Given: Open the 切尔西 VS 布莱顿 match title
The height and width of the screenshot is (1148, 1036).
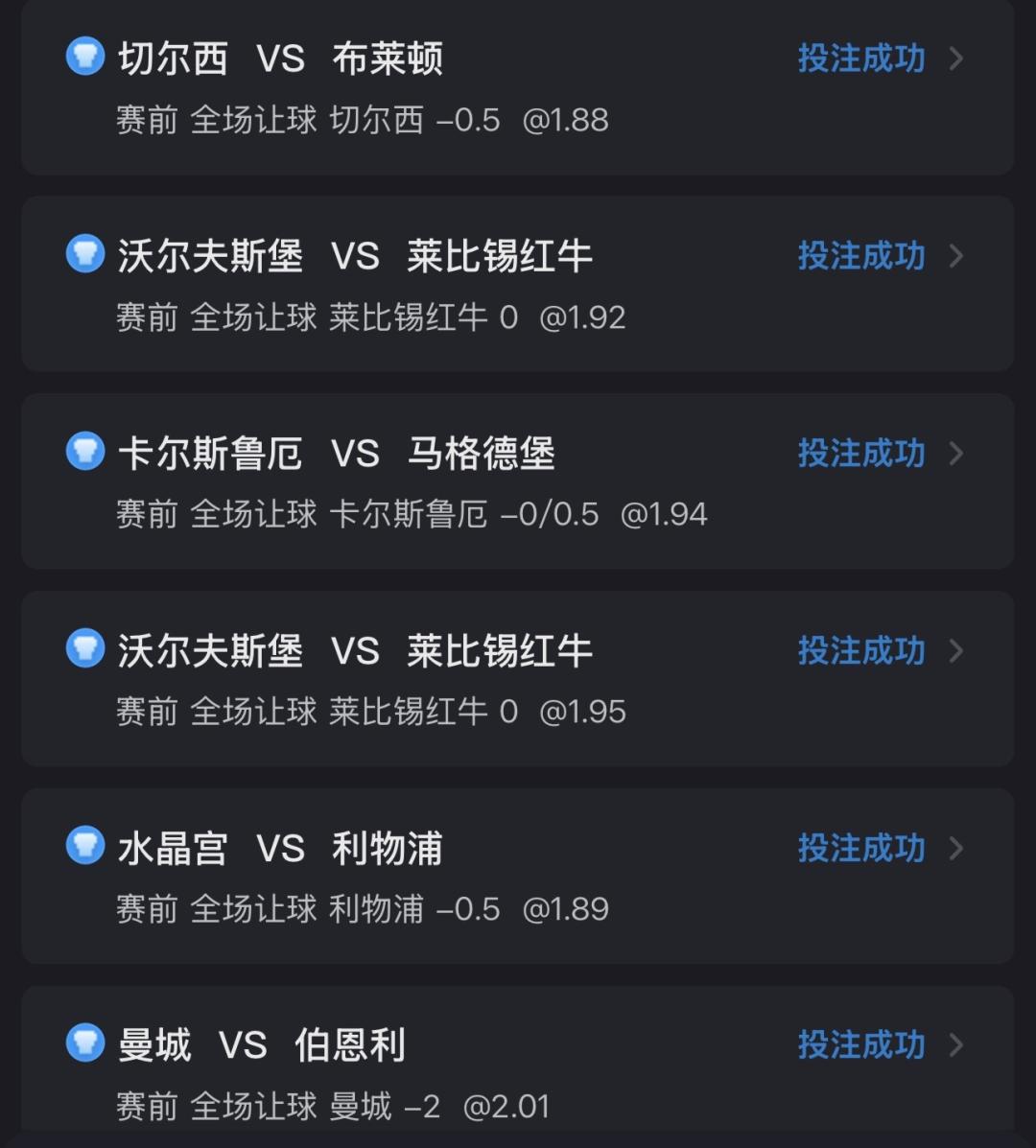Looking at the screenshot, I should tap(280, 59).
